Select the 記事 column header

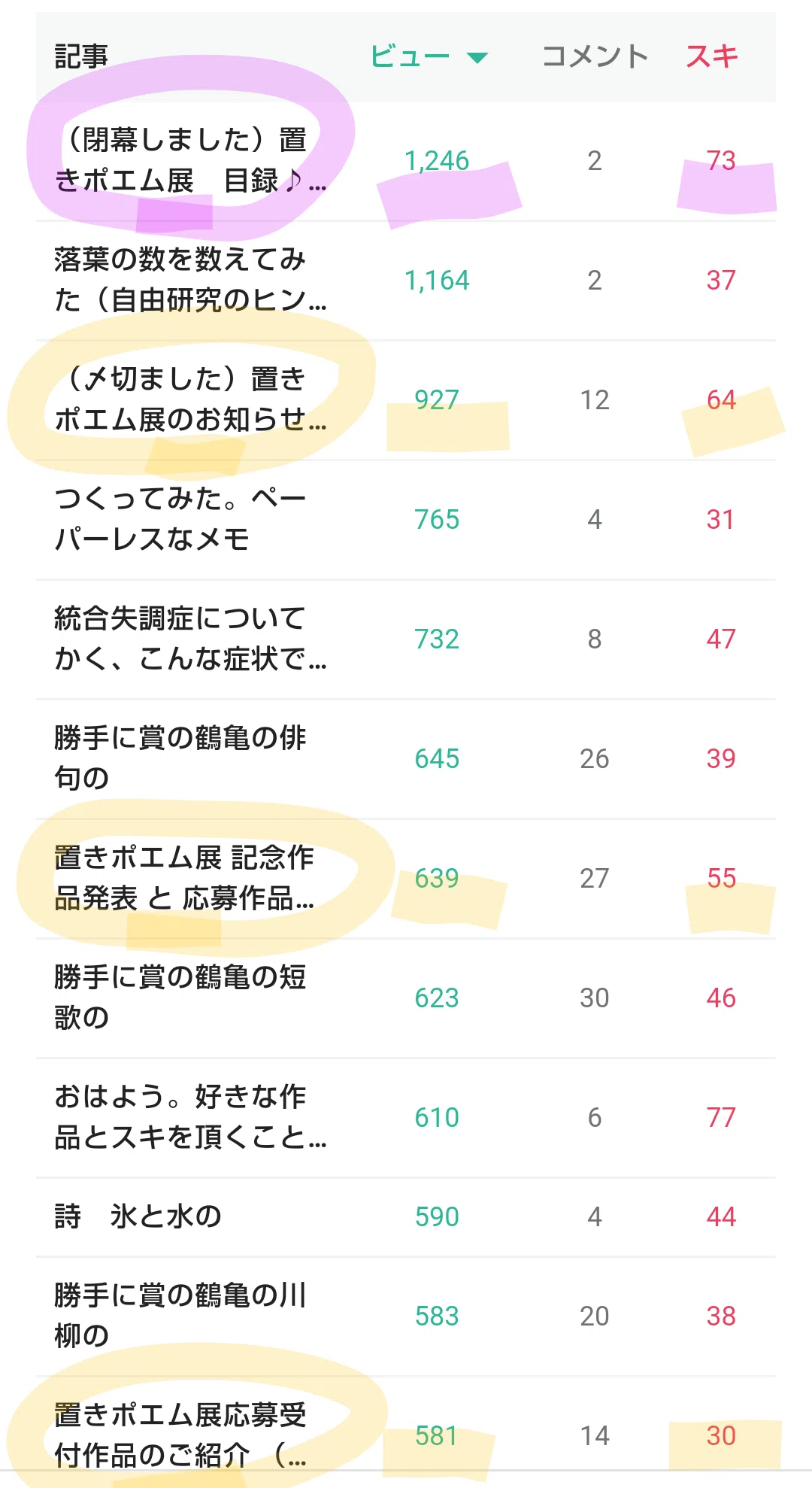[81, 56]
